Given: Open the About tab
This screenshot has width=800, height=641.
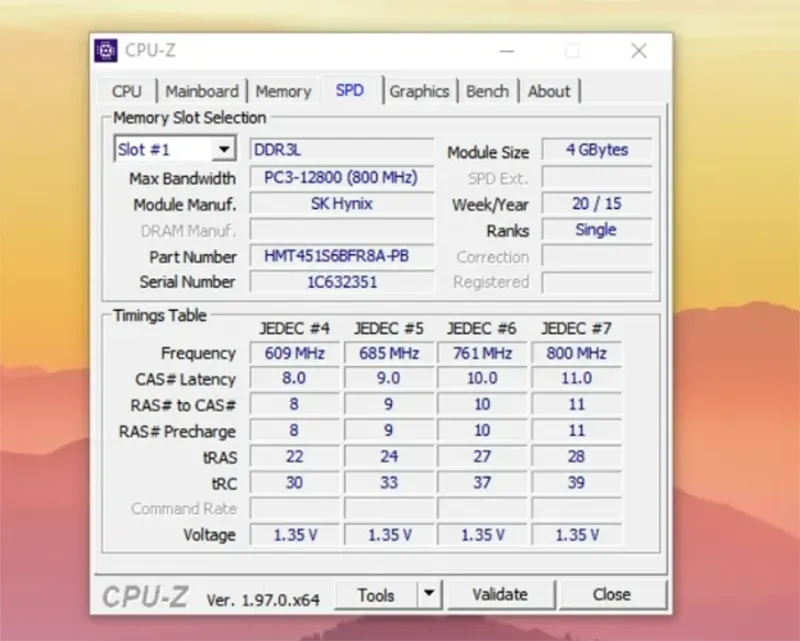Looking at the screenshot, I should click(549, 91).
